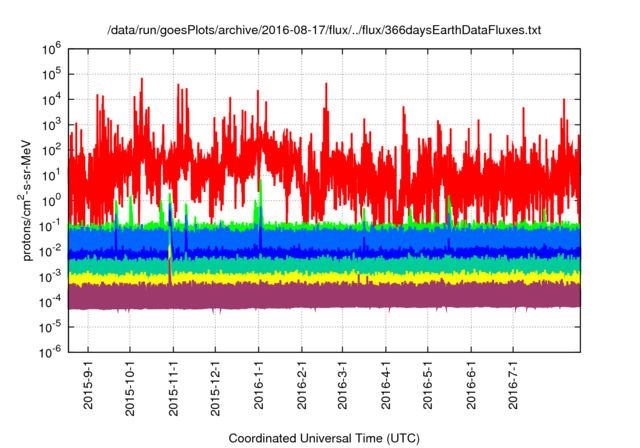This screenshot has height=448, width=640.
Task: Click the y-axis label protons/cm²-s-sr-MeV
Action: coord(26,200)
